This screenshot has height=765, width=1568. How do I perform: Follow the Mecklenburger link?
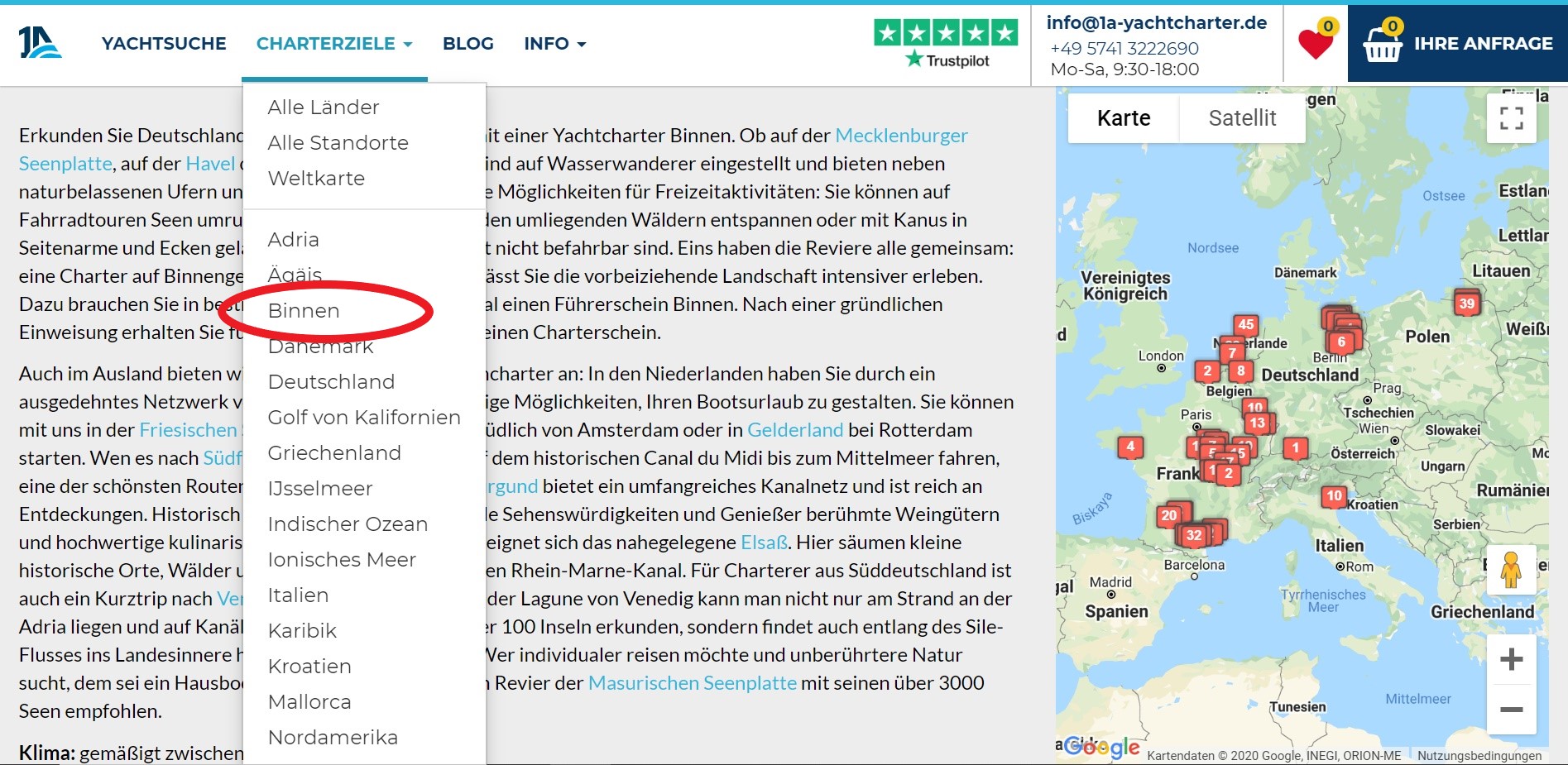pyautogui.click(x=901, y=136)
